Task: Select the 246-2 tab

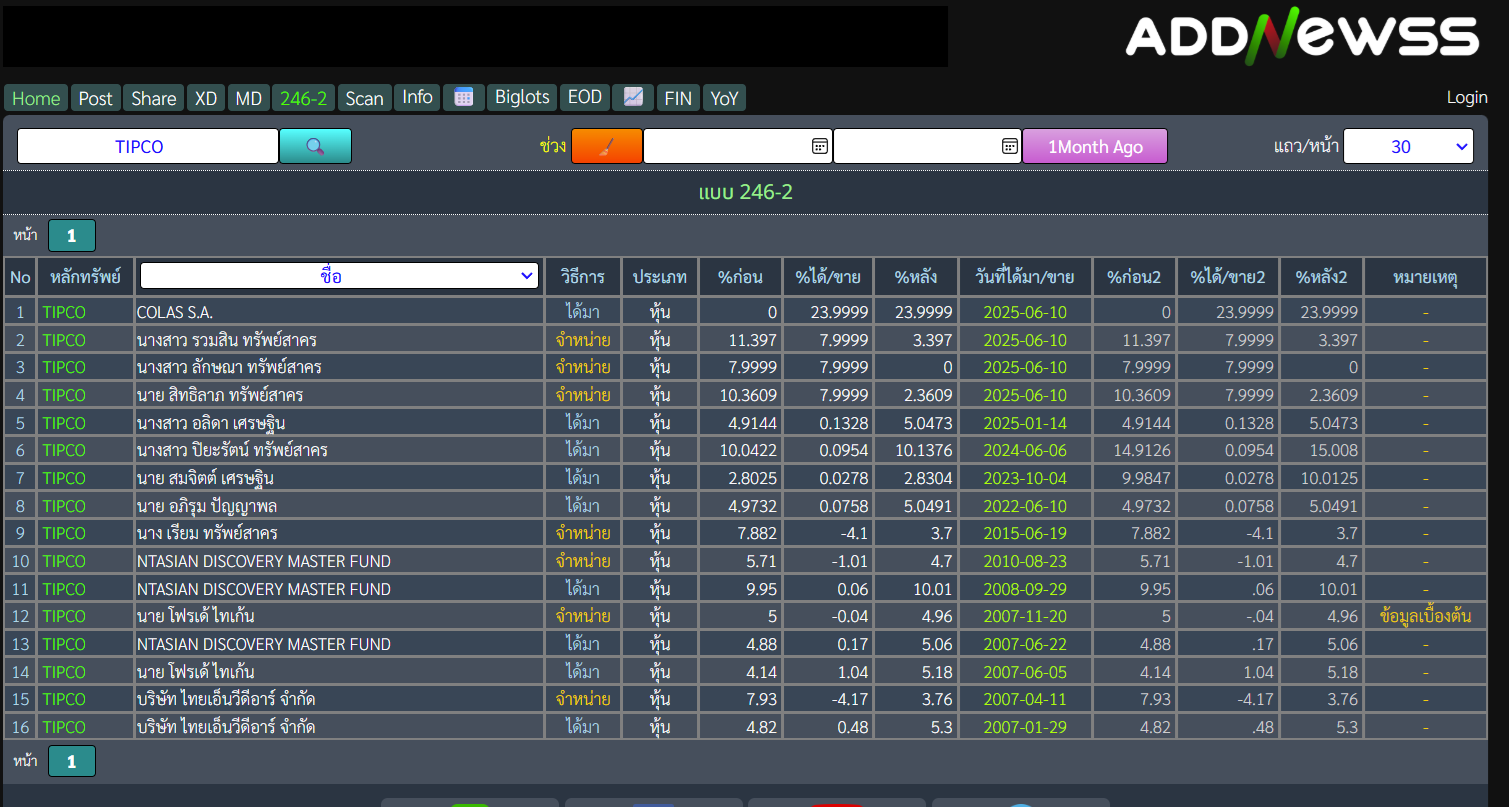Action: [304, 98]
